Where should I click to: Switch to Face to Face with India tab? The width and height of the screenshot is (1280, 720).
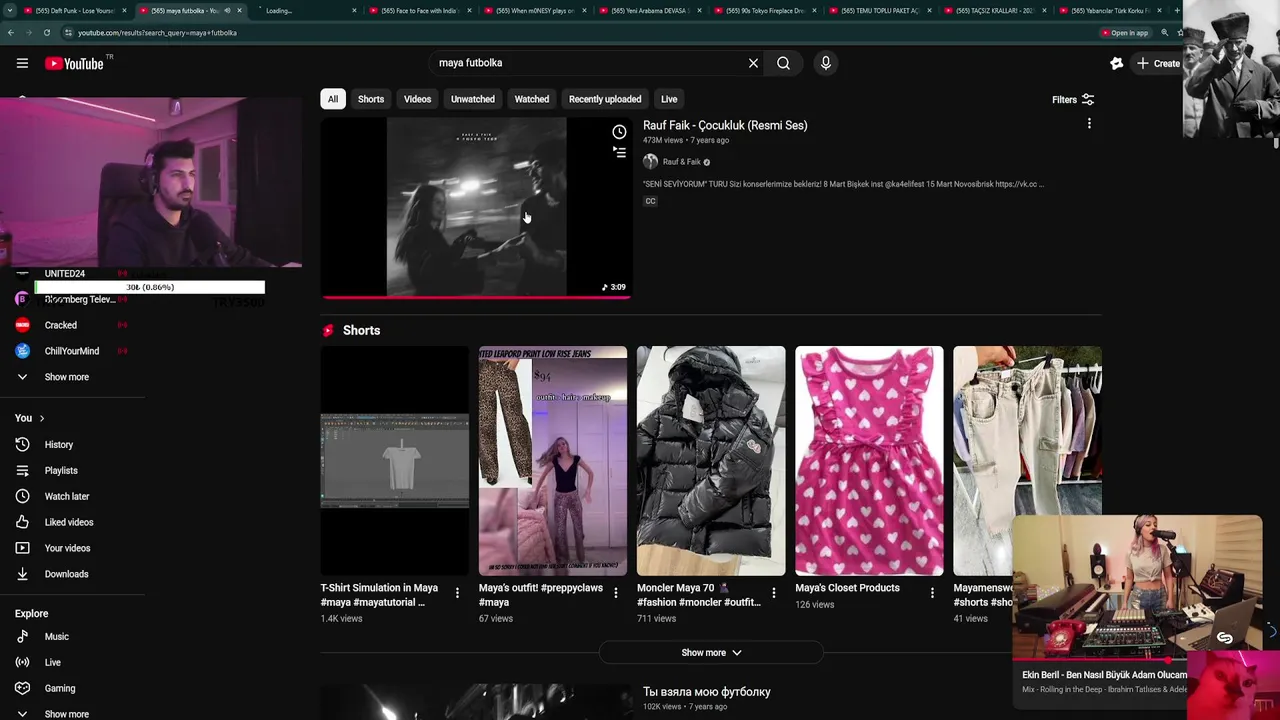pos(420,11)
